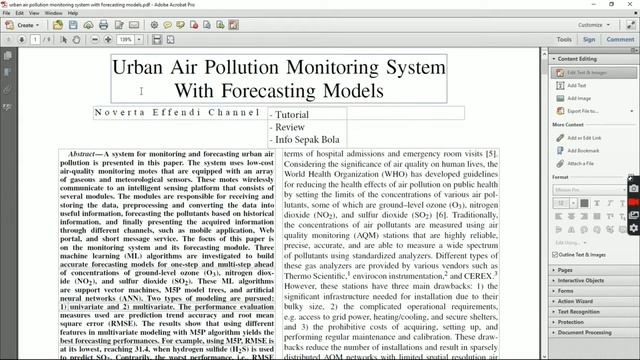Open the Create PDF dropdown button
The image size is (640, 360).
[x=22, y=25]
